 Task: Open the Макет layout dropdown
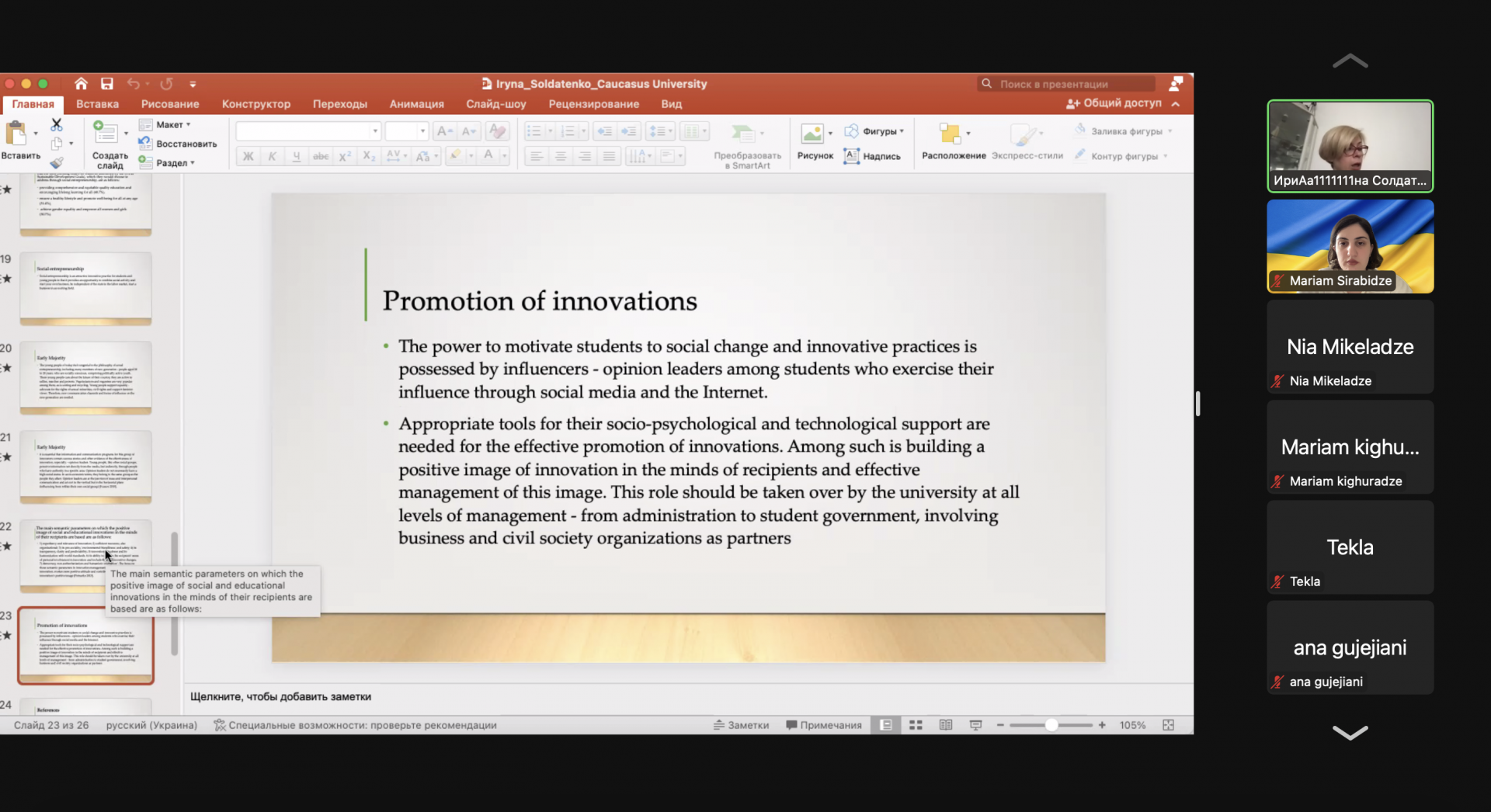pyautogui.click(x=165, y=124)
